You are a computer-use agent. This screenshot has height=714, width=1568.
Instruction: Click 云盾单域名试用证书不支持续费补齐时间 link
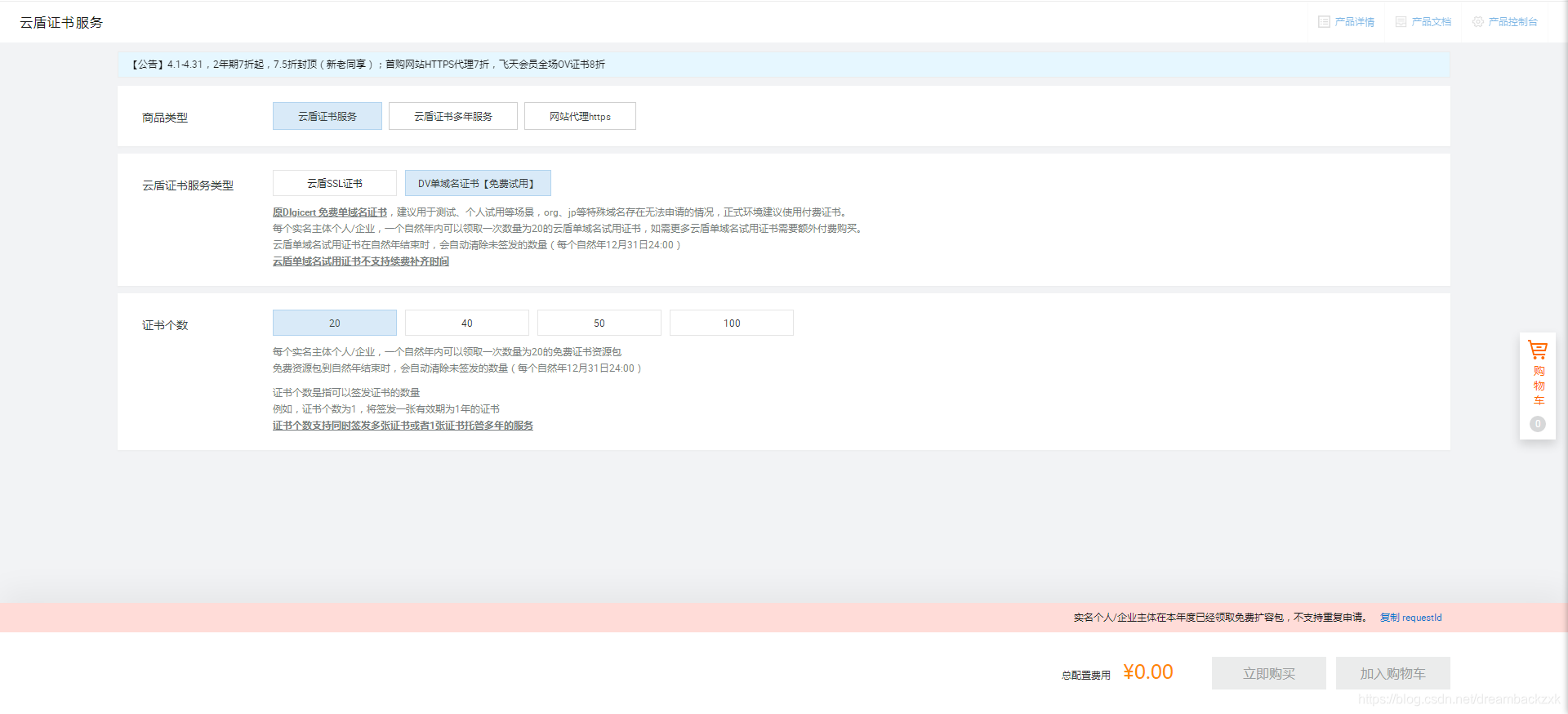click(361, 261)
